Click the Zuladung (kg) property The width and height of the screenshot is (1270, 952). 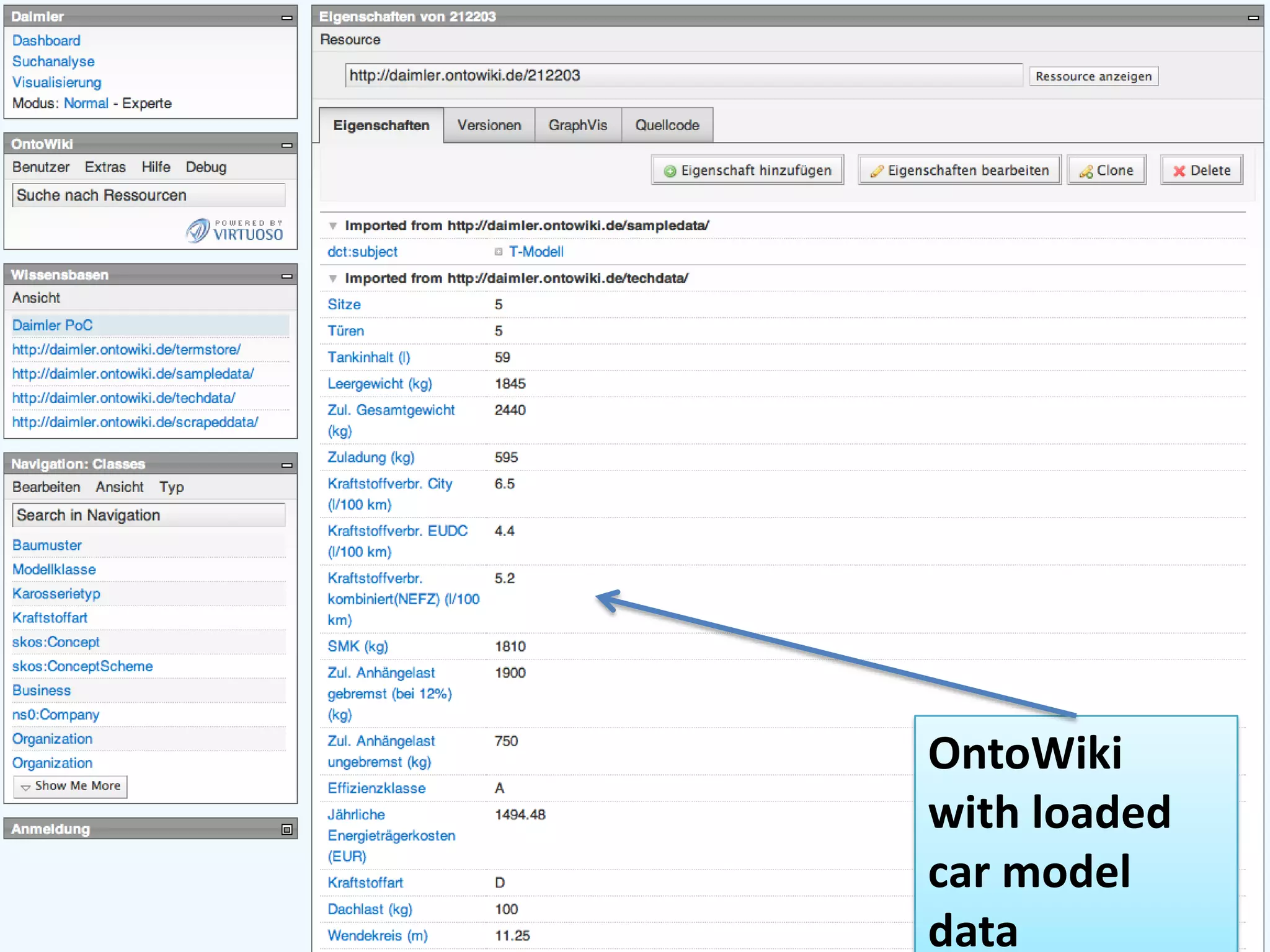pos(371,458)
